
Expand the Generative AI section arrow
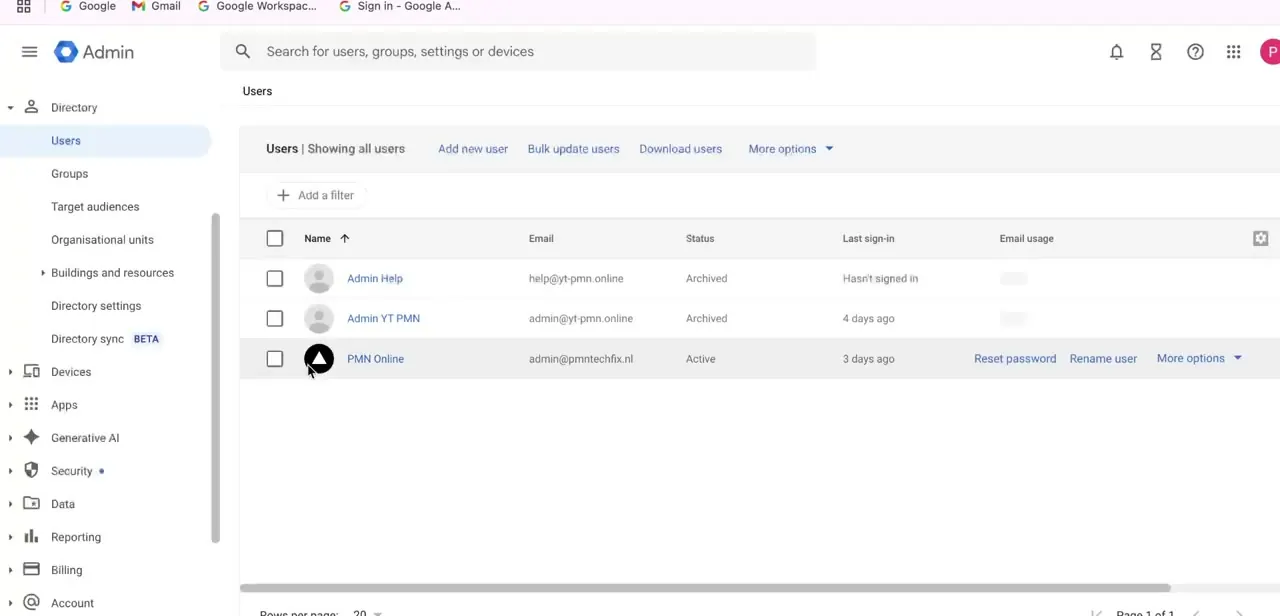coord(10,438)
